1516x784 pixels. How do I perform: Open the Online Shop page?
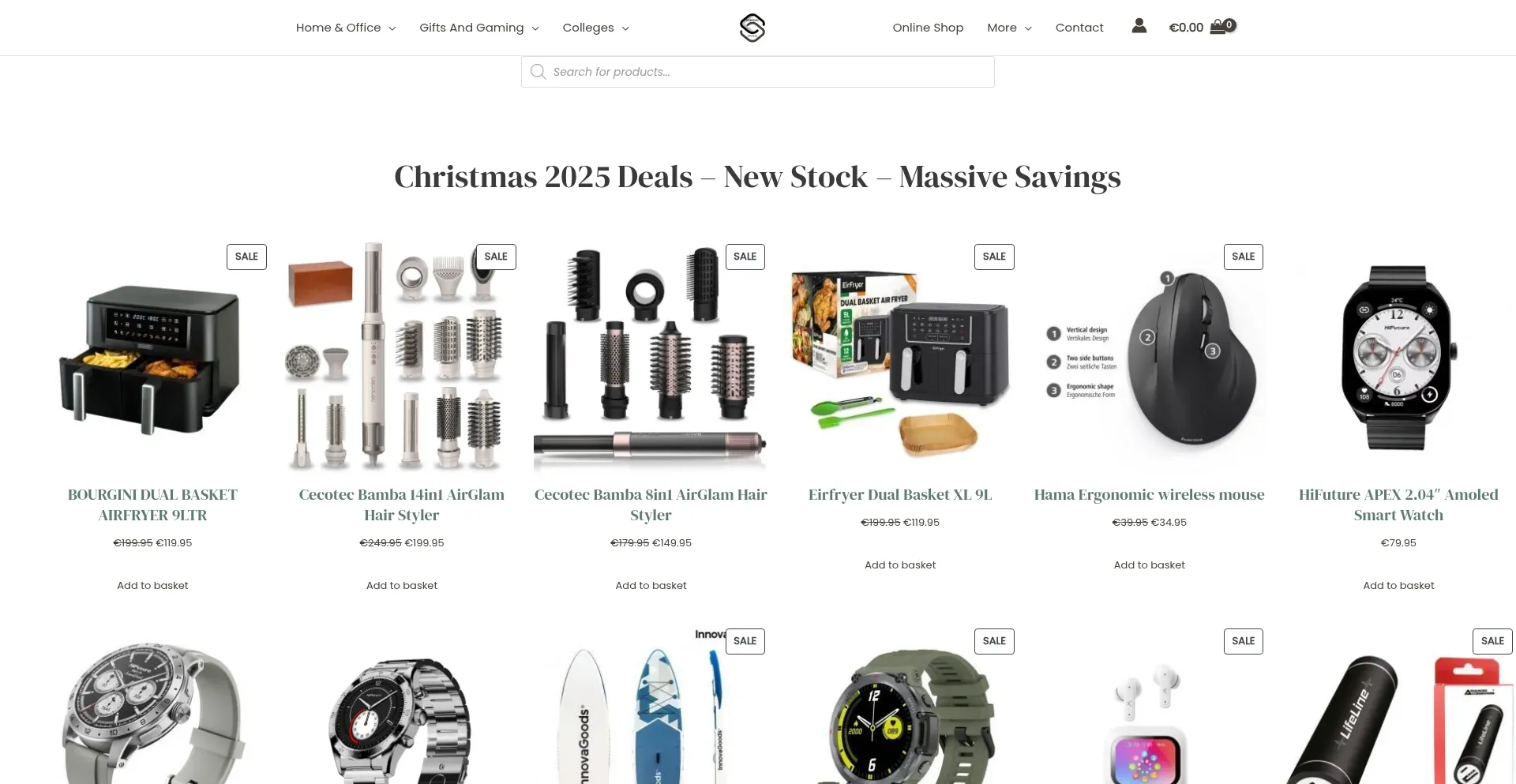pos(928,28)
